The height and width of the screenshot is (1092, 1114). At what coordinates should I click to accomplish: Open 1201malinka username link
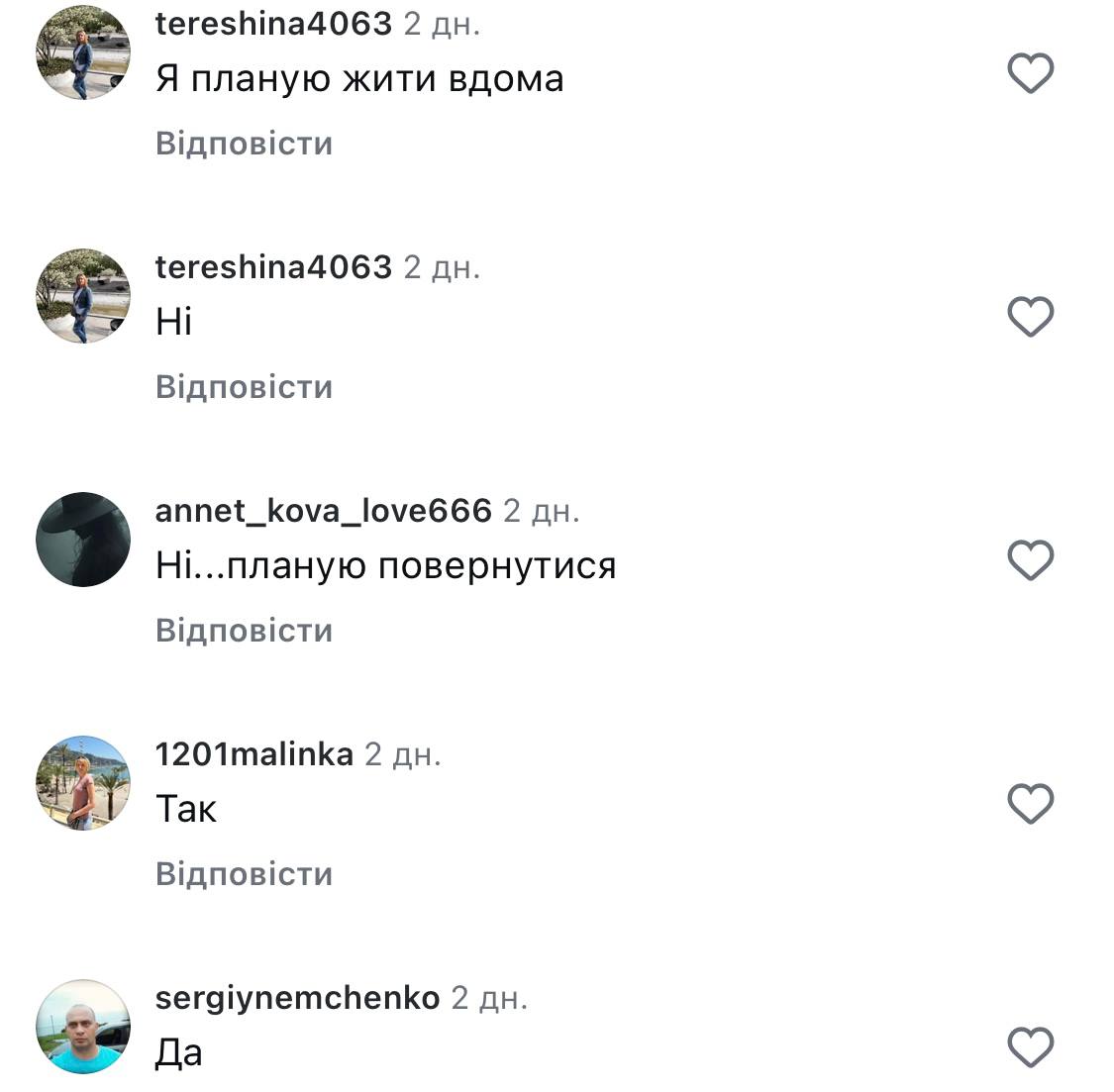(x=254, y=754)
